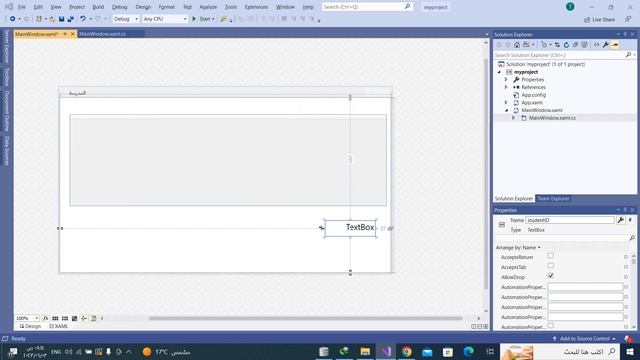The height and width of the screenshot is (360, 640).
Task: Click the Name field containing studentID
Action: (x=569, y=220)
